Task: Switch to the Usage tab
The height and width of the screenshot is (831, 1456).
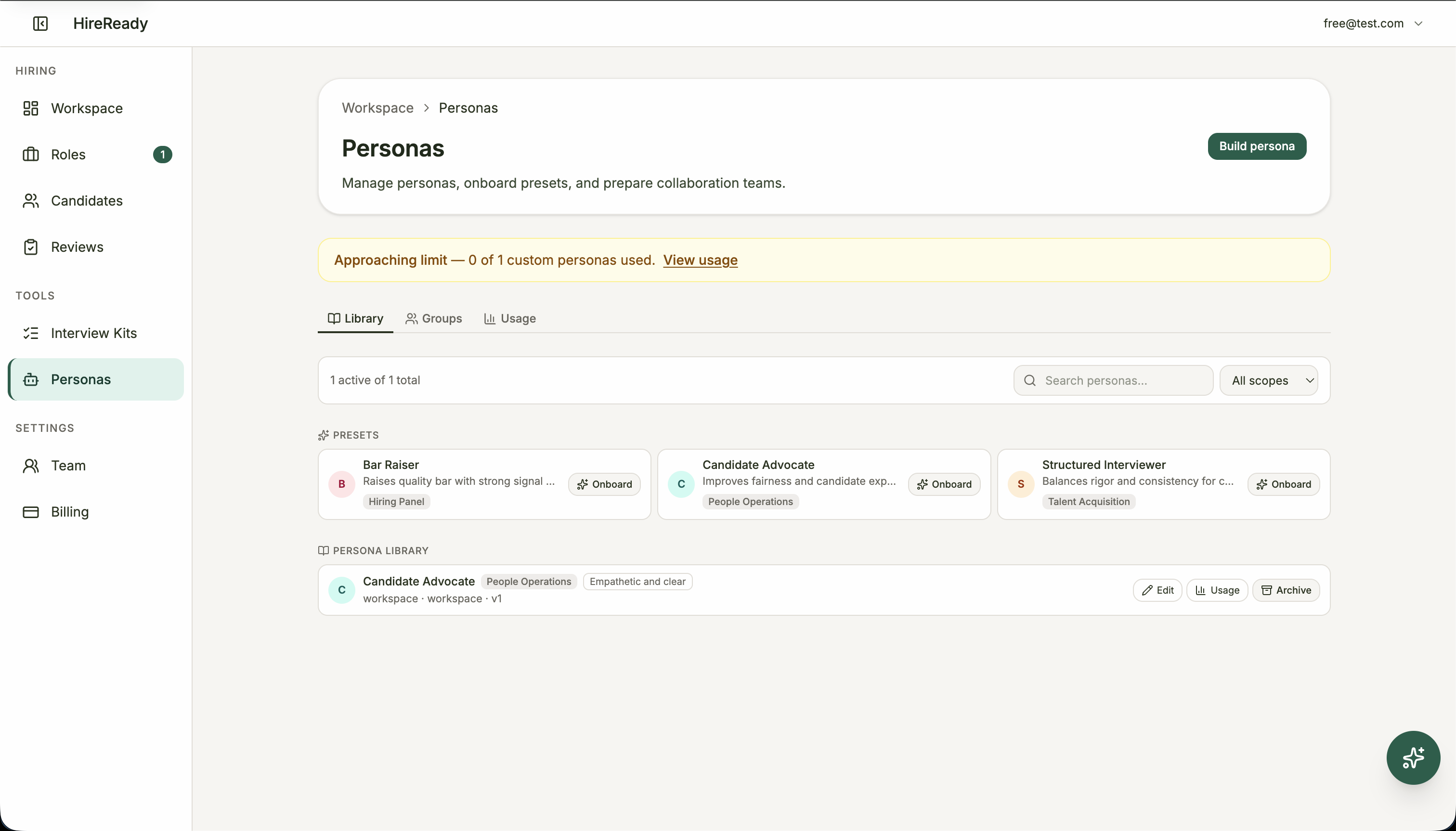Action: tap(510, 318)
